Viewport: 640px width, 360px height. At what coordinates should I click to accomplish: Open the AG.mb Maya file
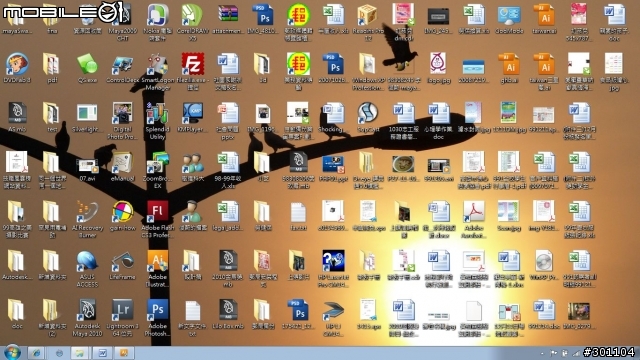tap(17, 117)
